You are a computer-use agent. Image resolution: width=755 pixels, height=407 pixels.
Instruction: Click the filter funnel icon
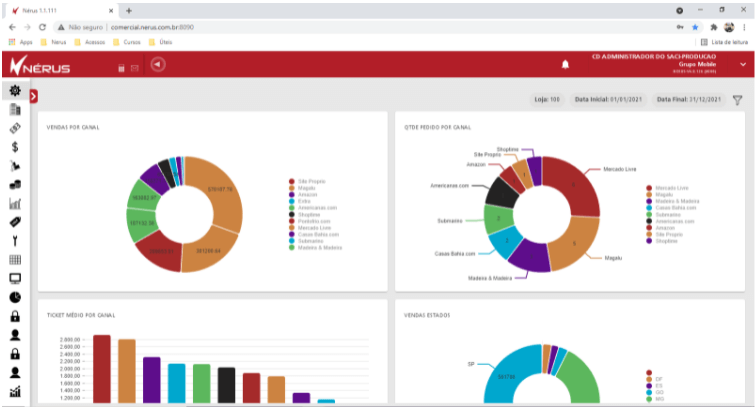737,100
